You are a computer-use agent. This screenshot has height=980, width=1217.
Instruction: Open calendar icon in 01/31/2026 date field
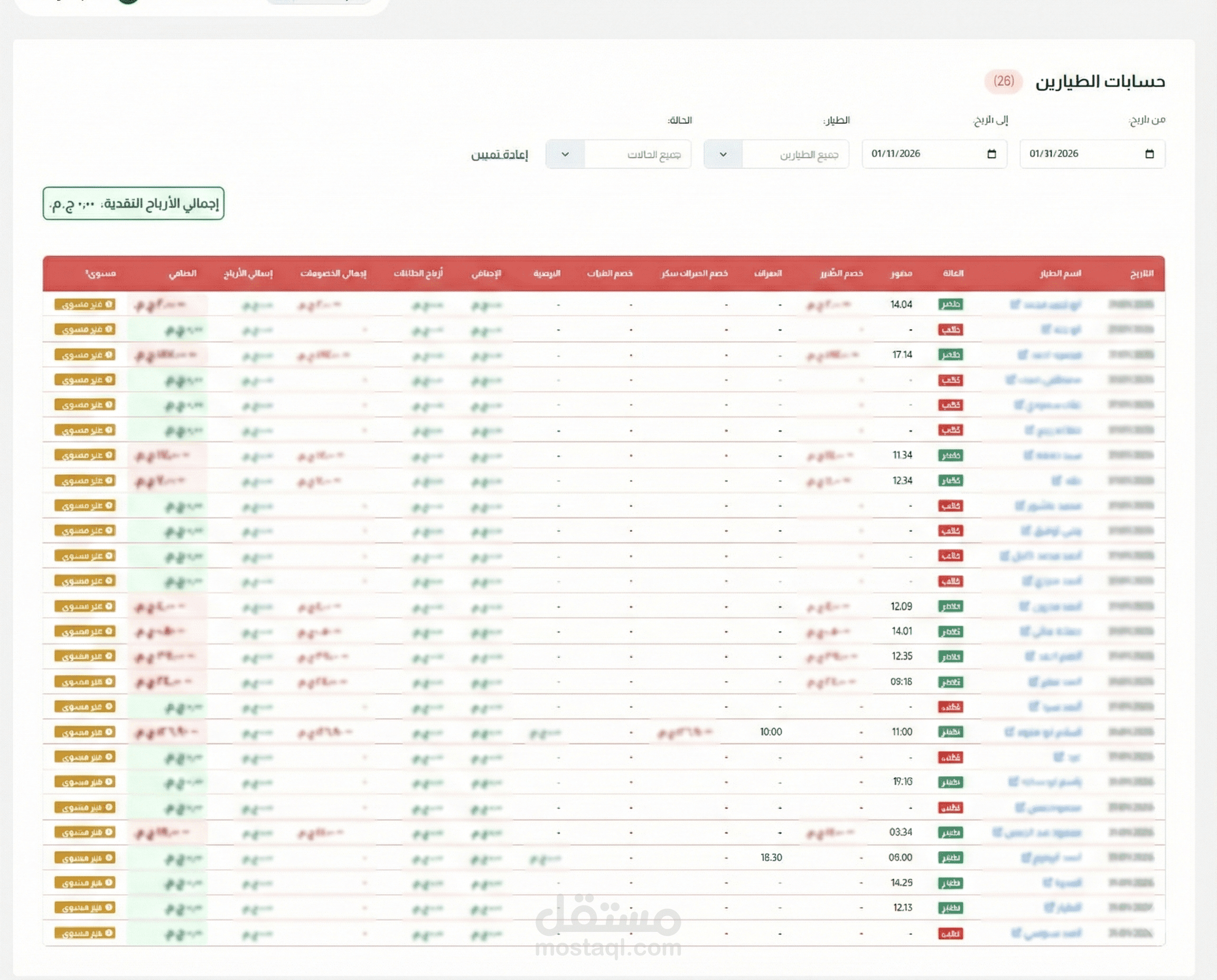(1149, 154)
